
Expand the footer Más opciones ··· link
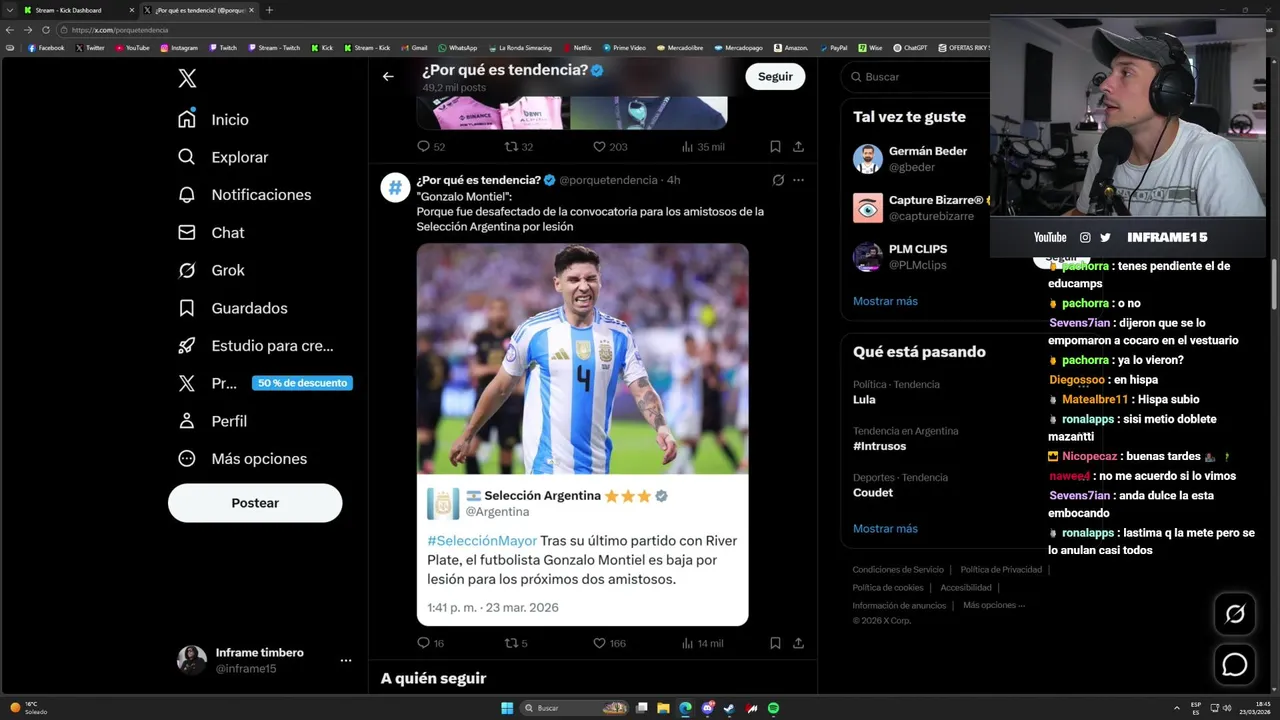coord(993,605)
